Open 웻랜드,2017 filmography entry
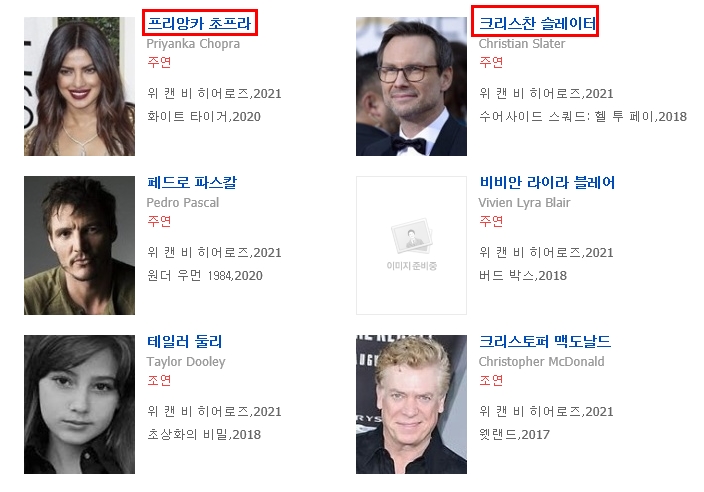This screenshot has height=492, width=704. tap(514, 435)
